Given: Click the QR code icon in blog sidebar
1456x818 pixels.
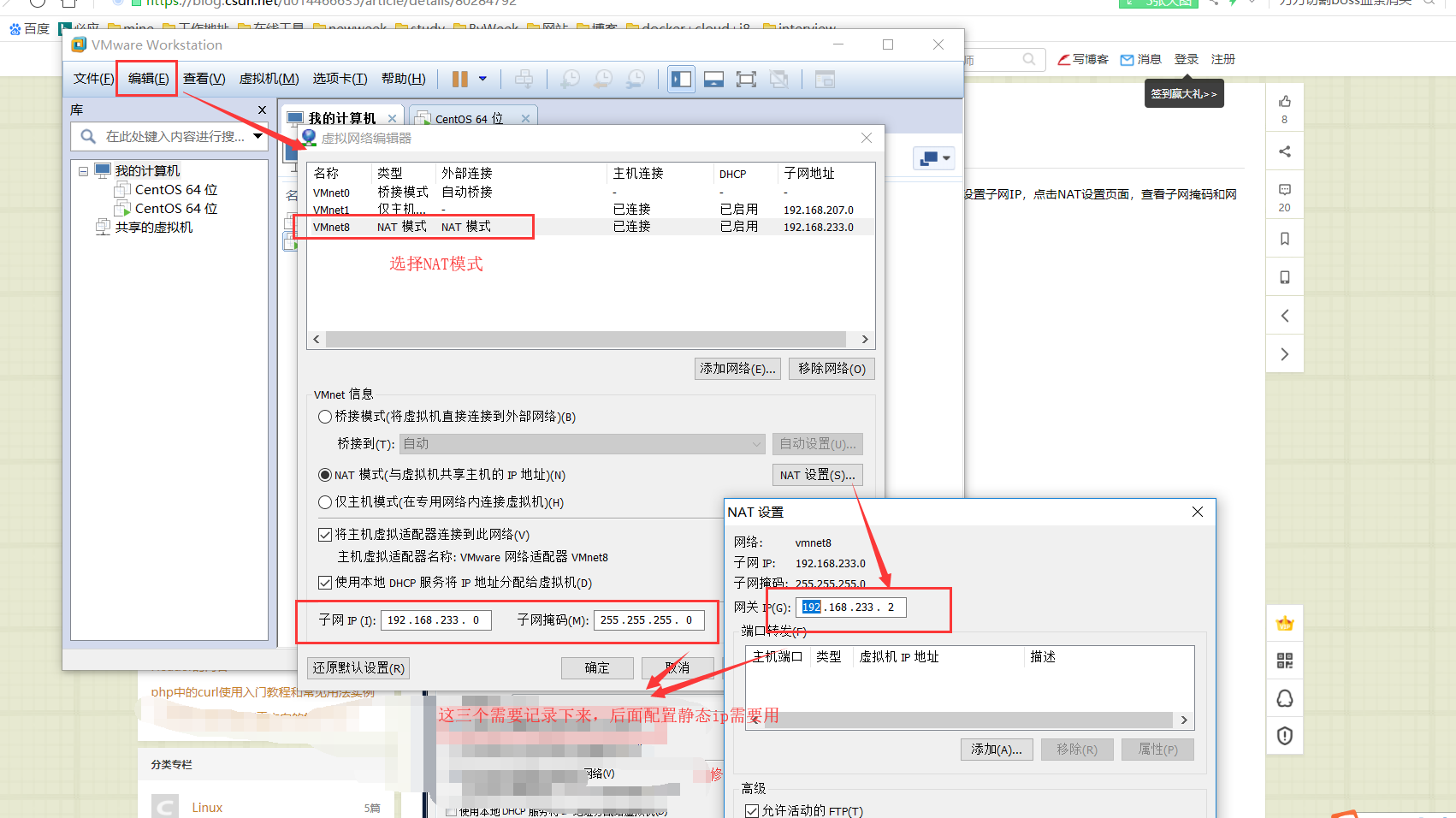Looking at the screenshot, I should [x=1285, y=661].
